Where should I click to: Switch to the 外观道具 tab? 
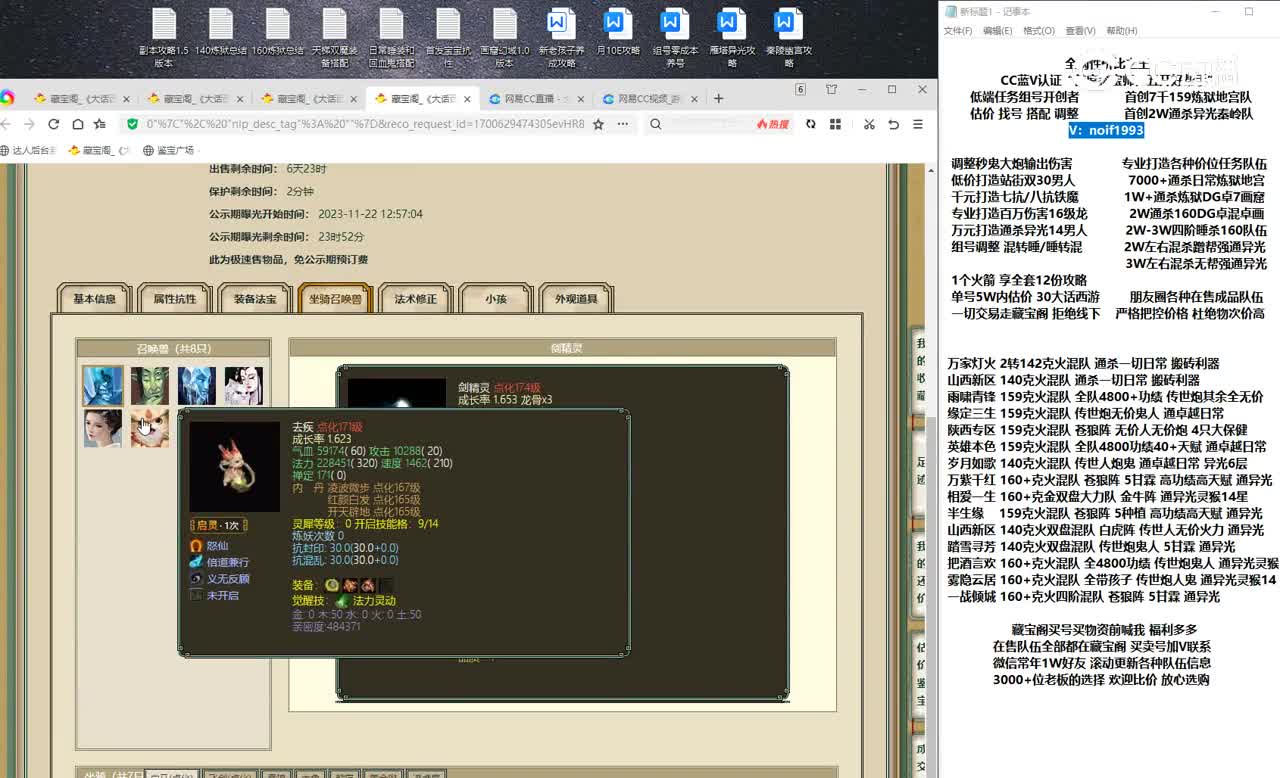[x=576, y=298]
